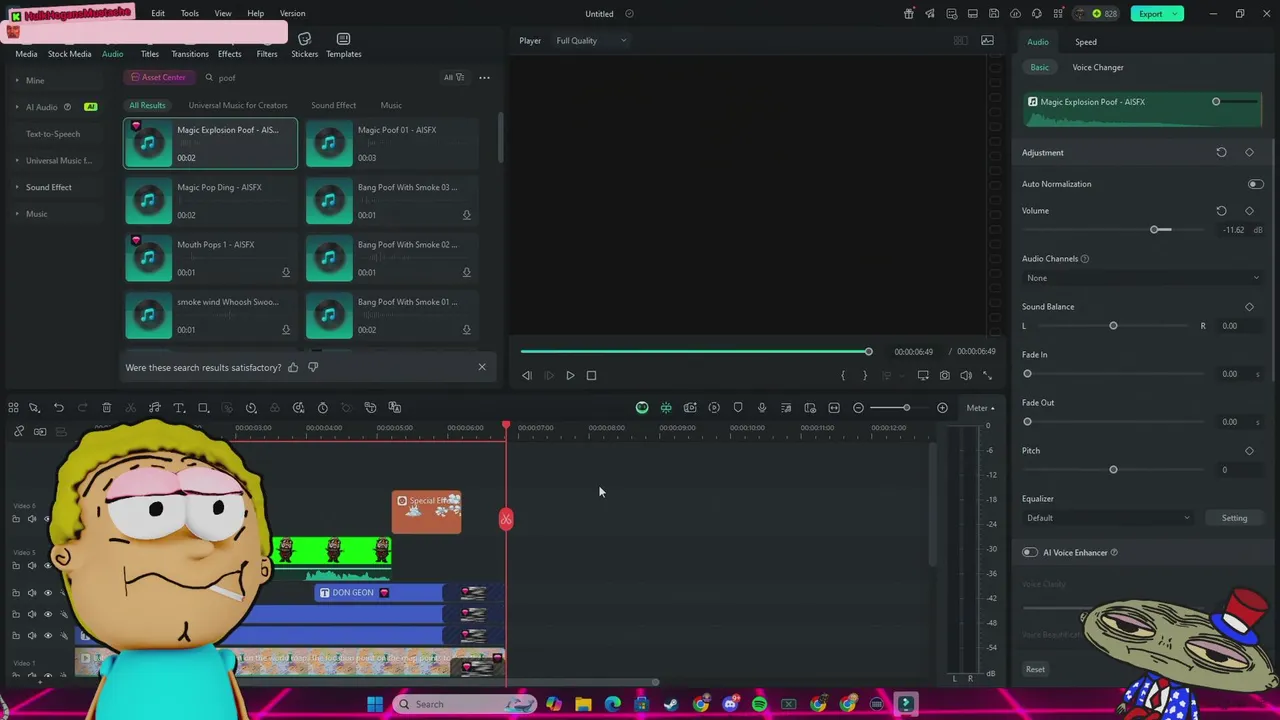The height and width of the screenshot is (720, 1280).
Task: Open the Equalizer Default dropdown
Action: point(1108,518)
